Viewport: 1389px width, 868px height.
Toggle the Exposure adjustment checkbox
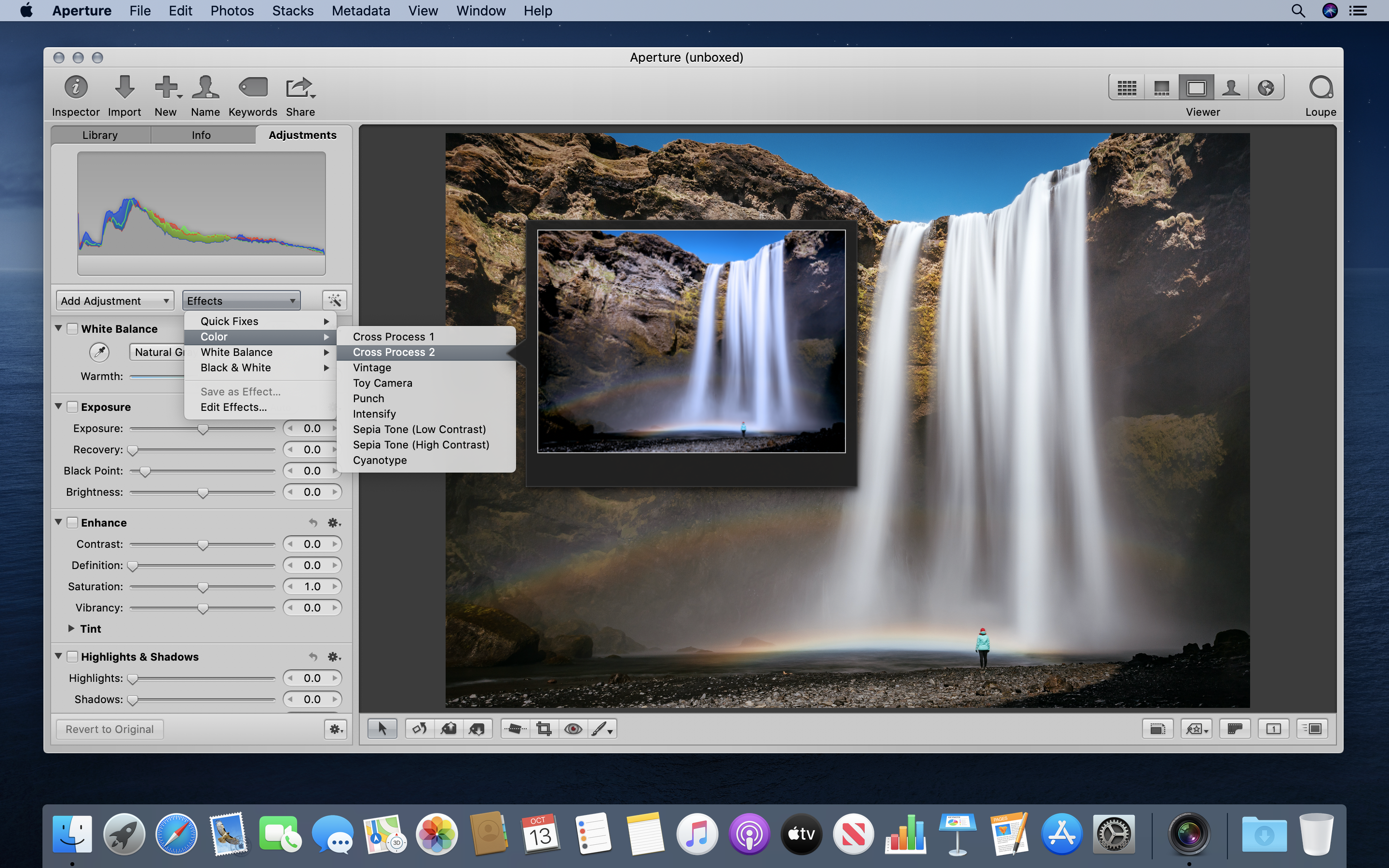pyautogui.click(x=73, y=407)
